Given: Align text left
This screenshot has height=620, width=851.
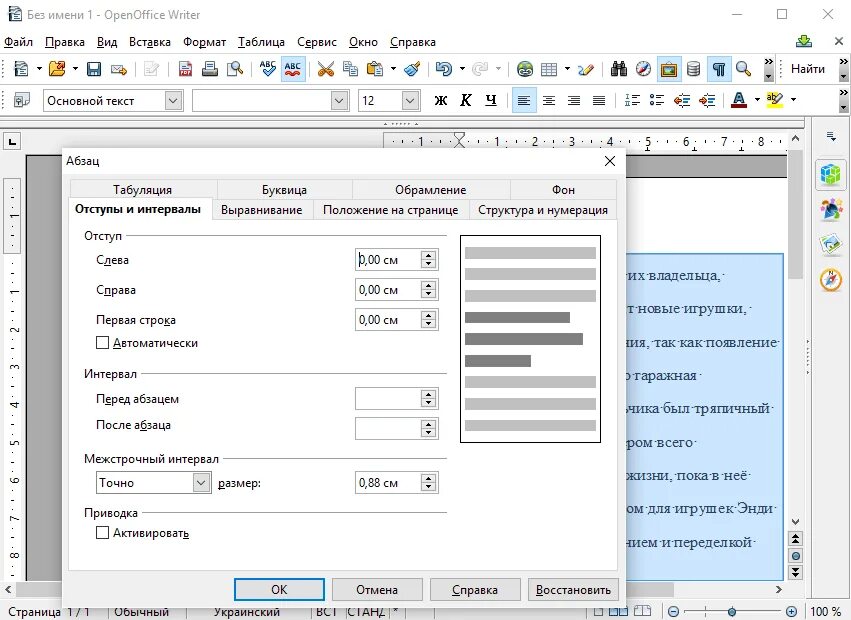Looking at the screenshot, I should tap(524, 100).
